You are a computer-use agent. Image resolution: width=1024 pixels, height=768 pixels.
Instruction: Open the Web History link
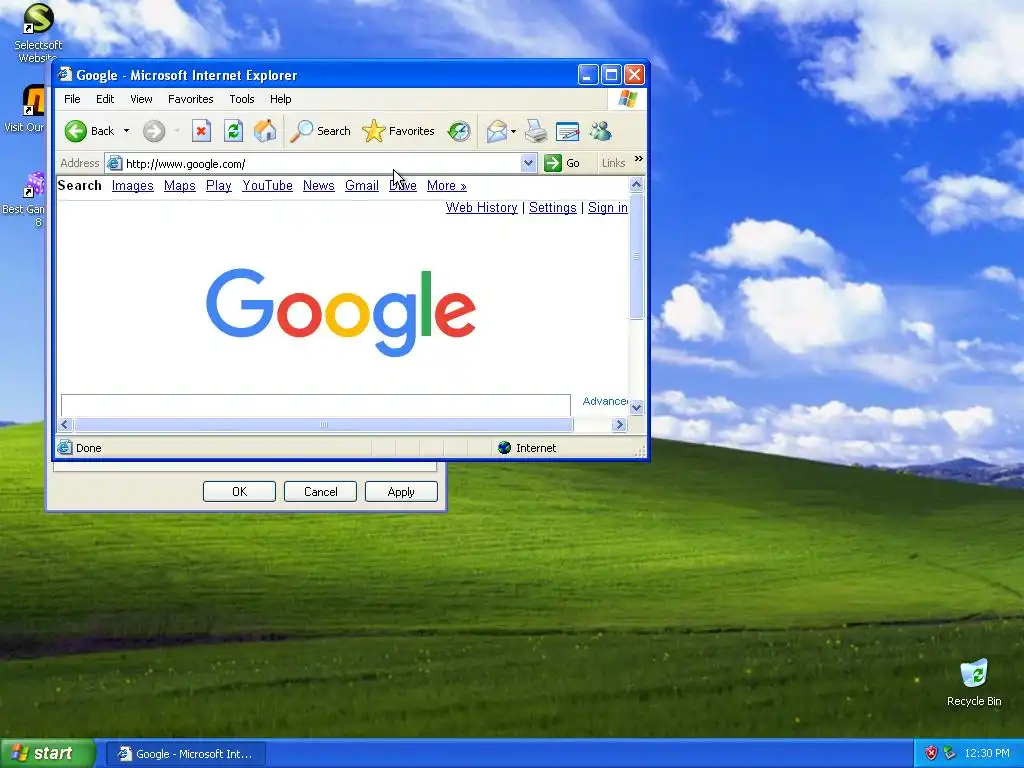481,208
